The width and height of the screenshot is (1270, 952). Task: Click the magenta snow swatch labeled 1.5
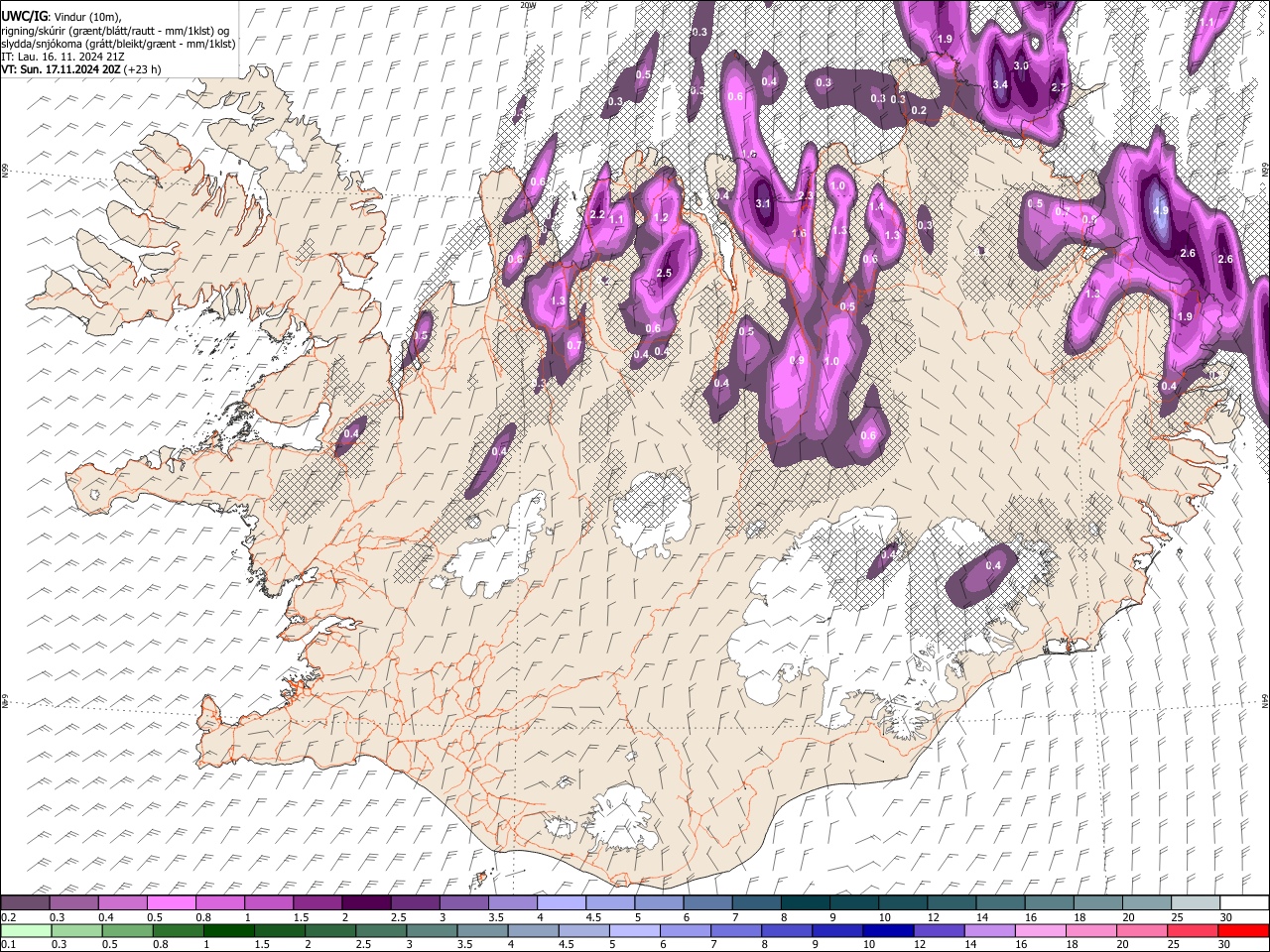coord(317,903)
